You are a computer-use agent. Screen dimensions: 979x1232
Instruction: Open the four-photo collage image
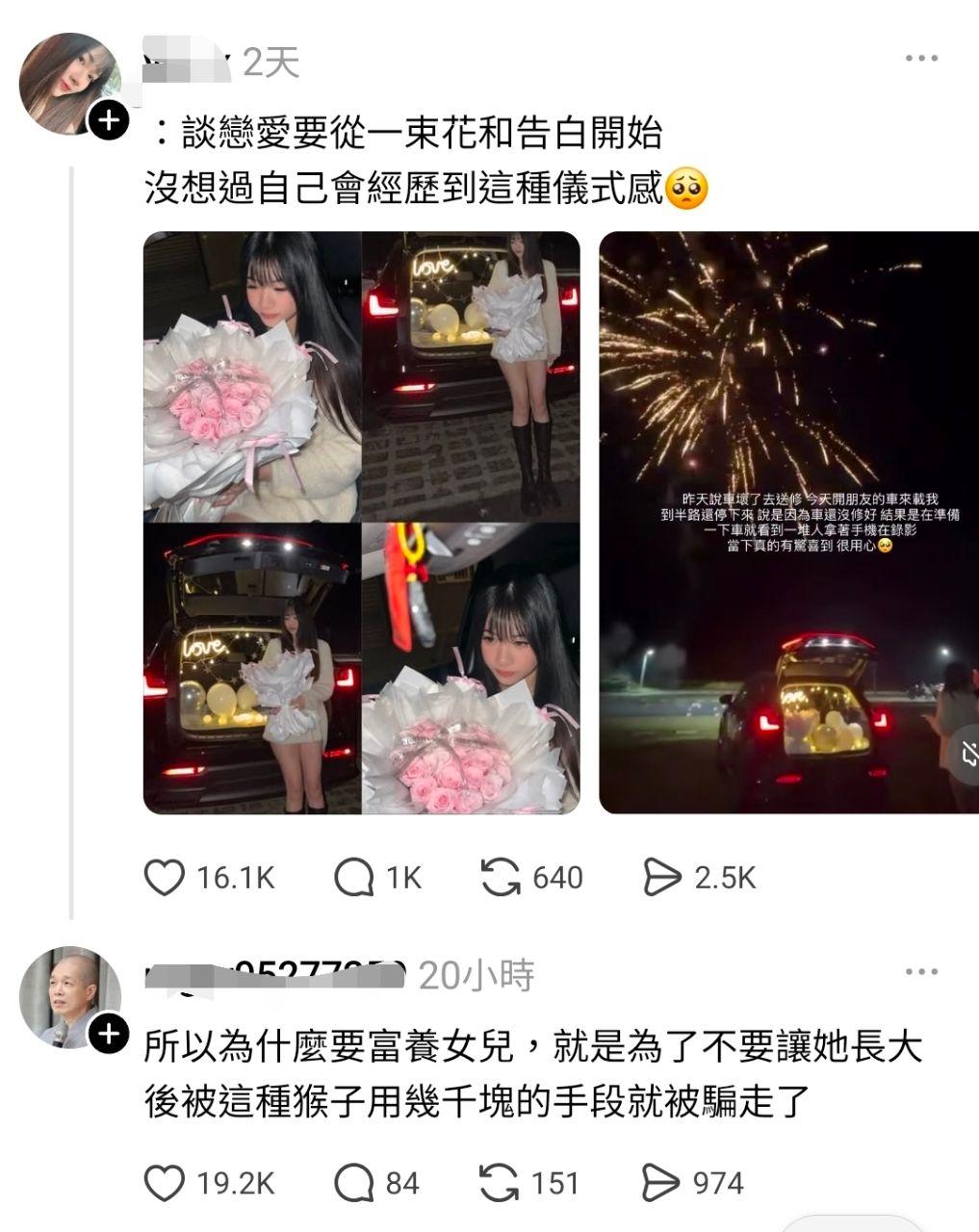click(362, 523)
